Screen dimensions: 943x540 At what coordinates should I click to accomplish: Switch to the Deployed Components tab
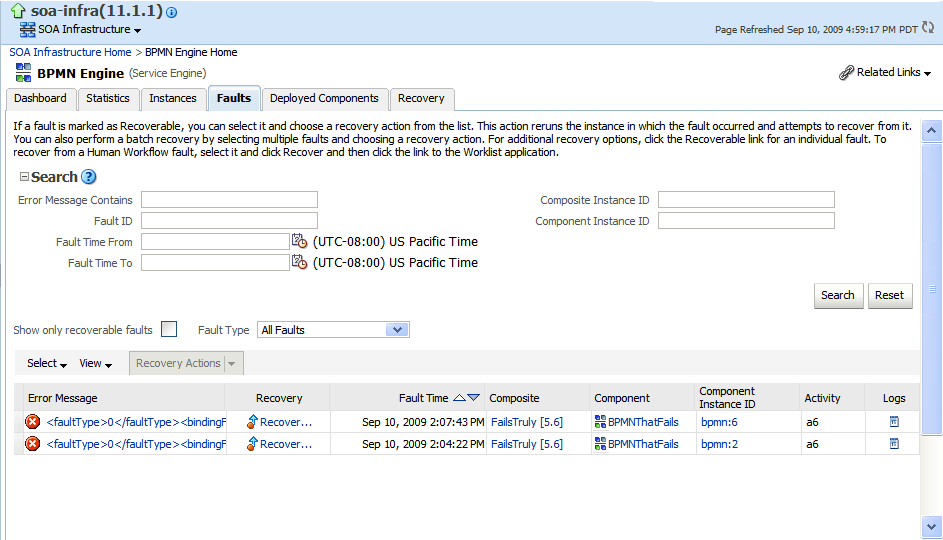(324, 99)
